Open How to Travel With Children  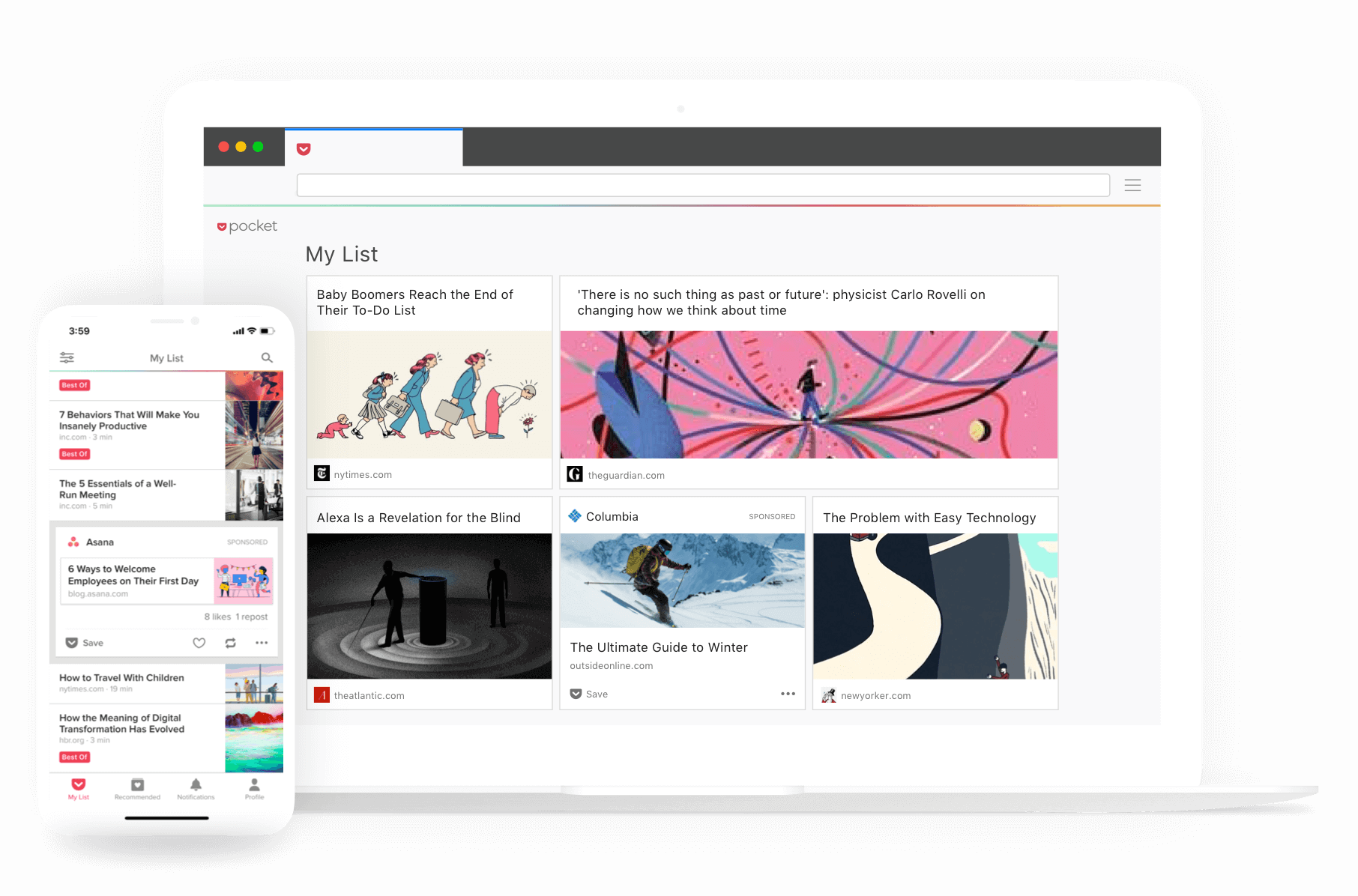[x=121, y=678]
